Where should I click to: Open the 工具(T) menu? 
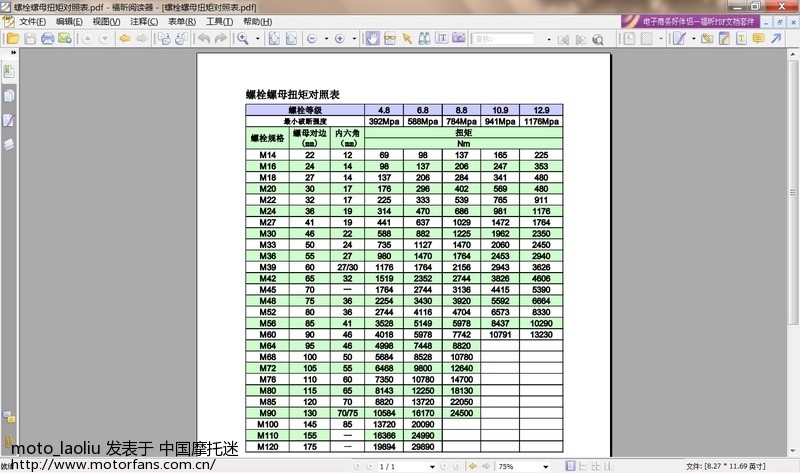click(x=219, y=21)
